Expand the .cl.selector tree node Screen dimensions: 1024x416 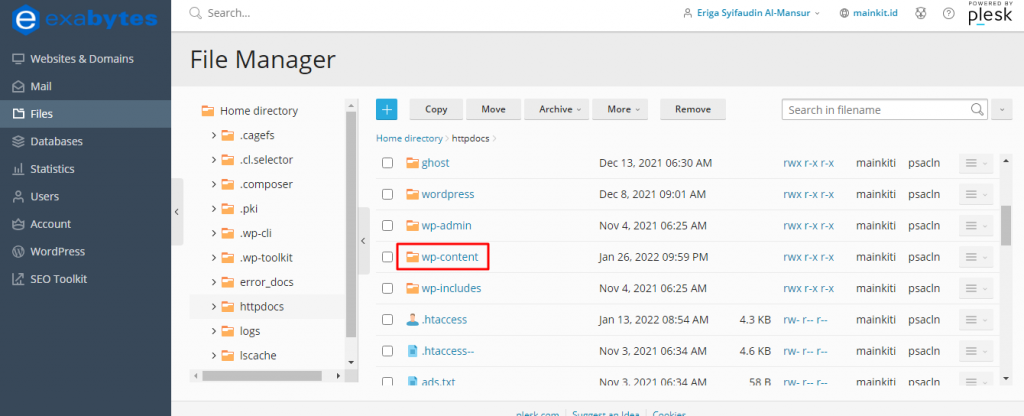click(214, 160)
